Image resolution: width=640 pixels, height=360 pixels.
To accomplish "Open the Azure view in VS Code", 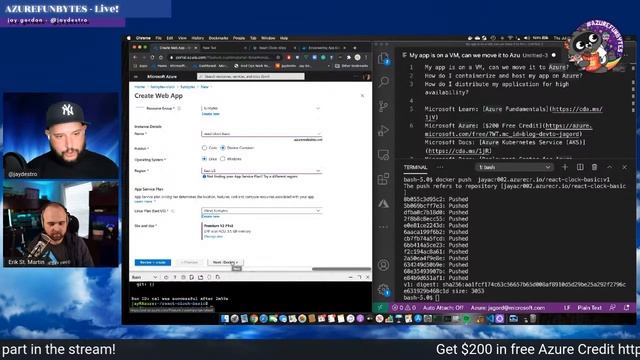I will pyautogui.click(x=383, y=203).
